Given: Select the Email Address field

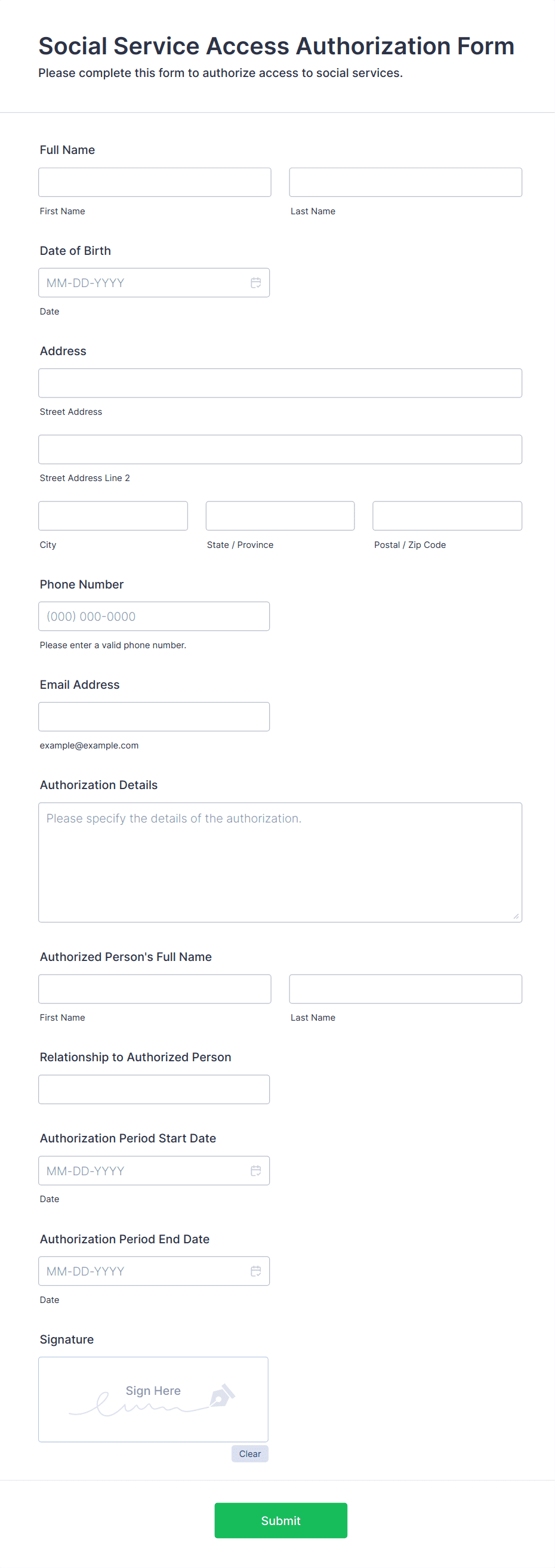Looking at the screenshot, I should [154, 716].
